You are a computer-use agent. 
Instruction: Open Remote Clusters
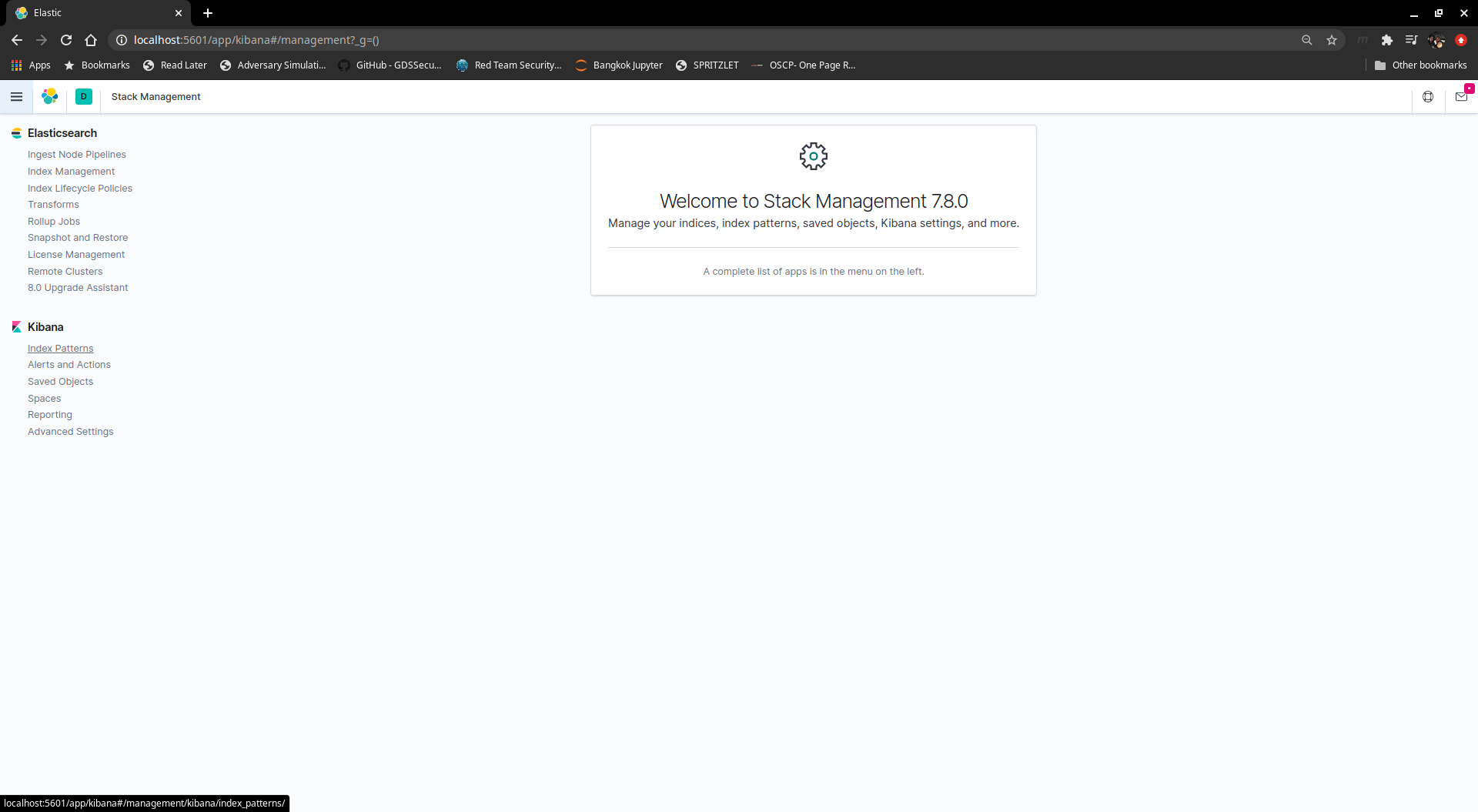65,272
